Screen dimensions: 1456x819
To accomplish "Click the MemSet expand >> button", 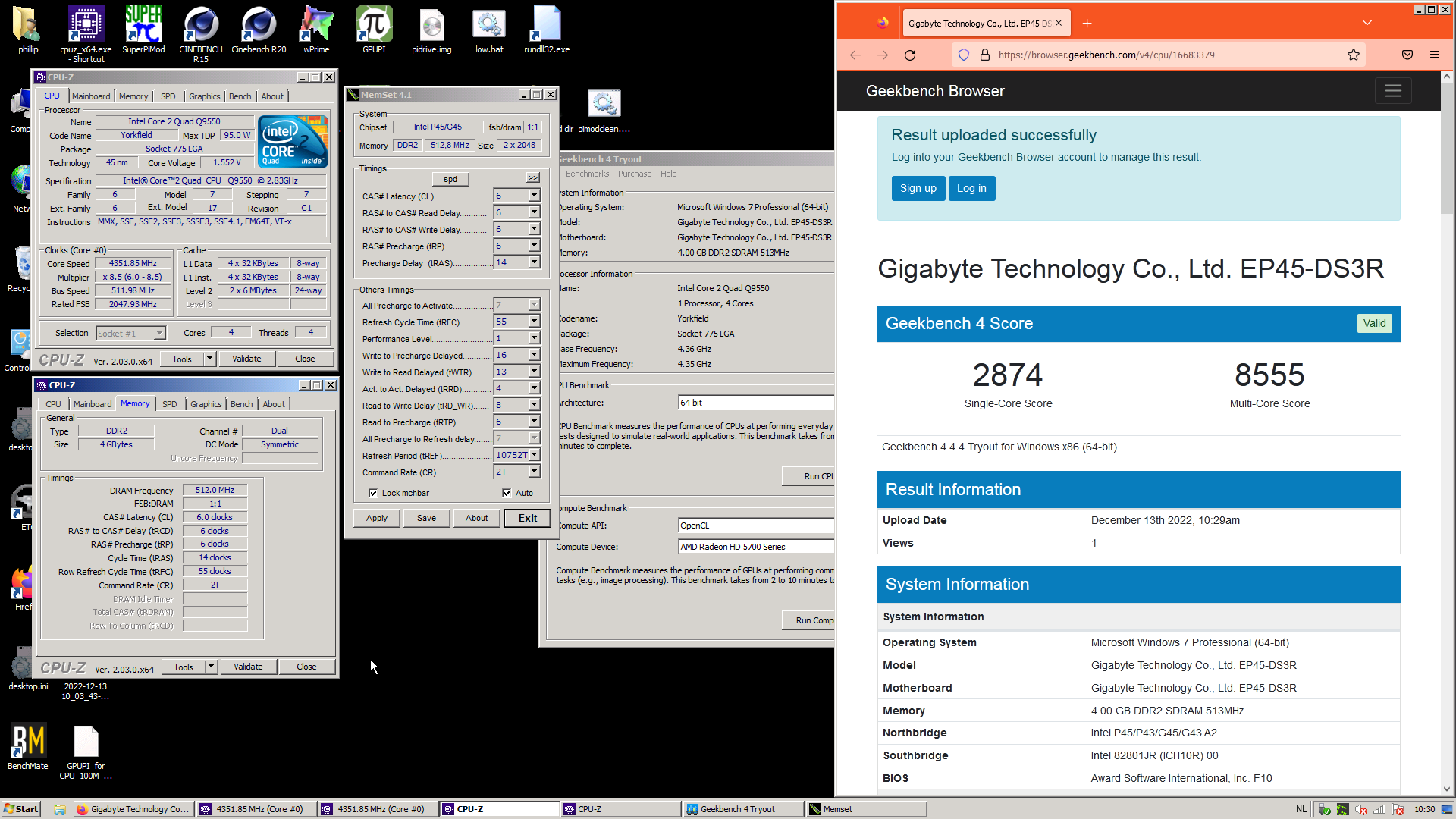I will point(533,177).
